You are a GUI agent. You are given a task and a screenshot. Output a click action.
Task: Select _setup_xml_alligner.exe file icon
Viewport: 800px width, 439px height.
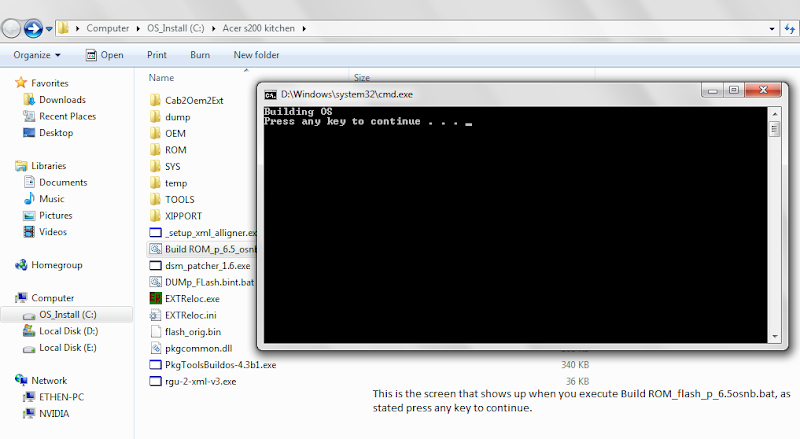click(155, 232)
